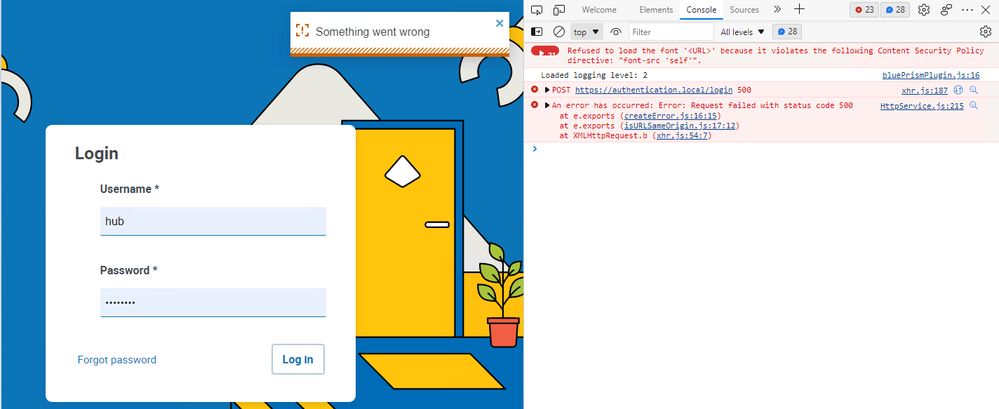Viewport: 999px width, 409px height.
Task: Open the 'top' JavaScript context dropdown
Action: (x=586, y=31)
